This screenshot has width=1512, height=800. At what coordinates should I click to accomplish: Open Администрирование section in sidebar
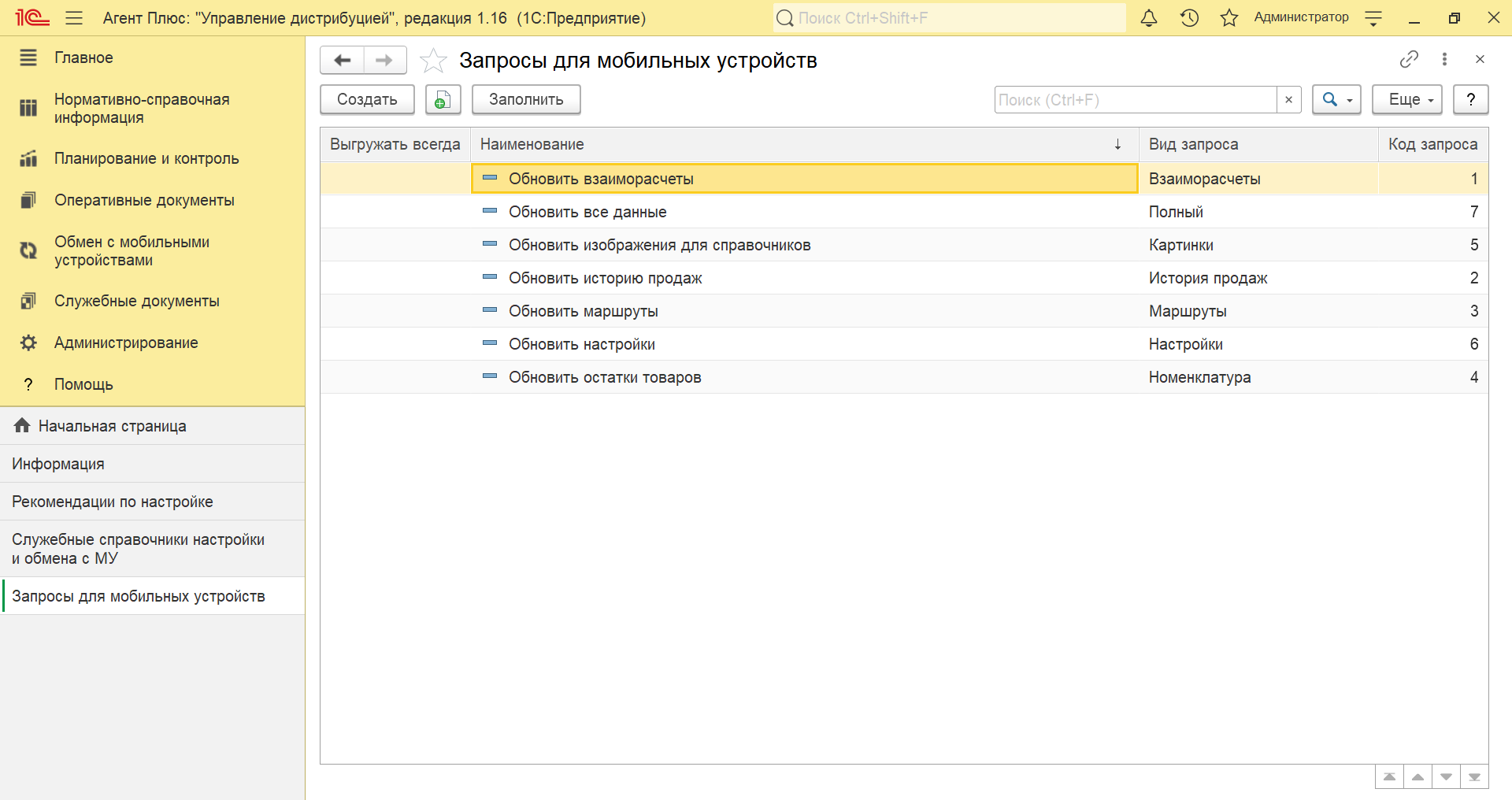126,343
